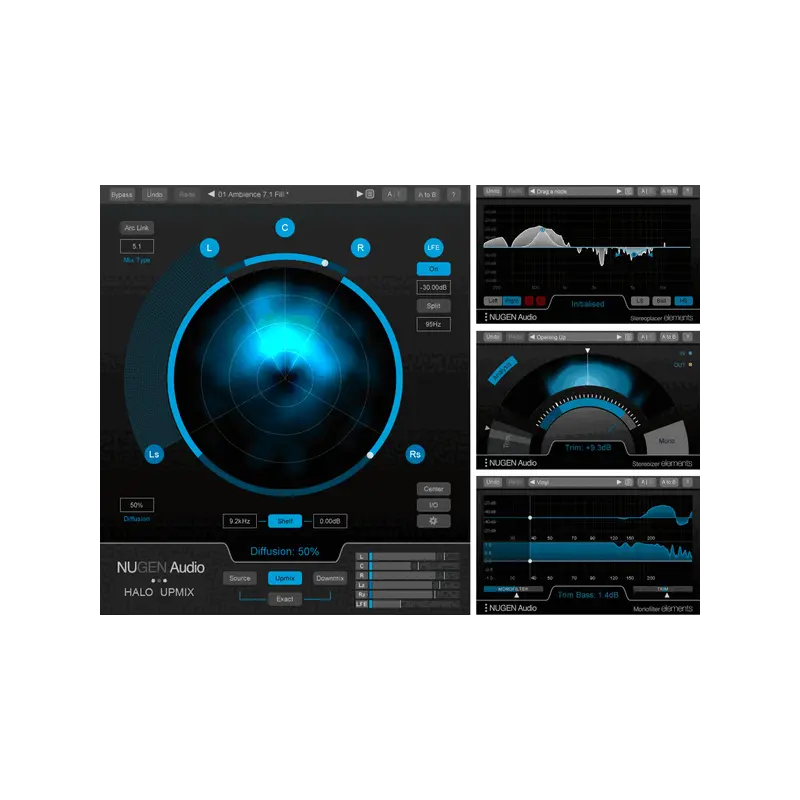Image resolution: width=800 pixels, height=800 pixels.
Task: Click Undo in Stereoplacer panel
Action: (x=493, y=191)
